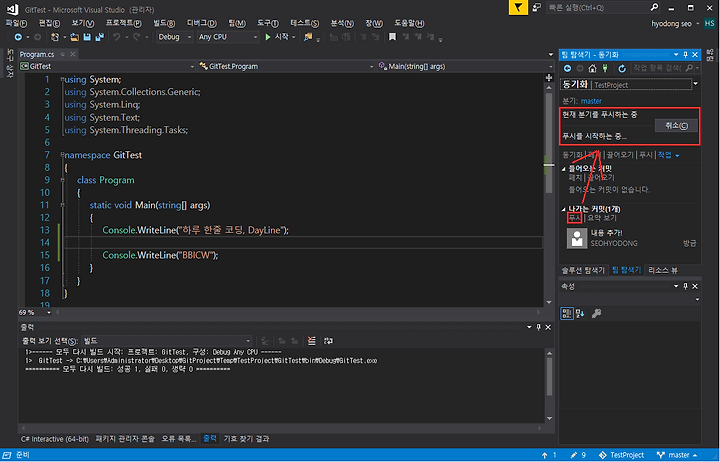The image size is (720, 462).
Task: Save the current file with disk icon
Action: [x=87, y=37]
